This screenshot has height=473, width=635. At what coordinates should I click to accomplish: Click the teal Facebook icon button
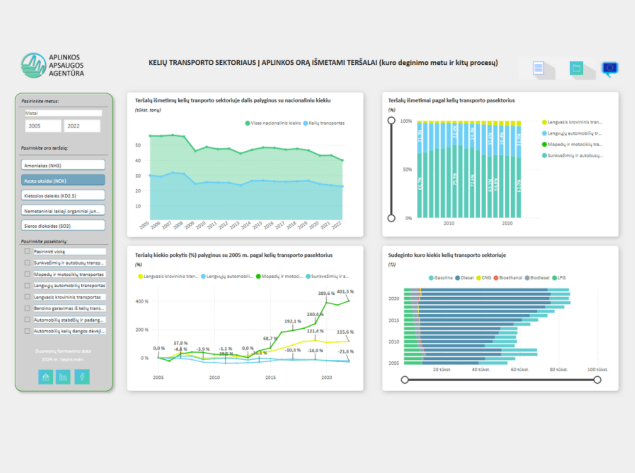coord(82,377)
